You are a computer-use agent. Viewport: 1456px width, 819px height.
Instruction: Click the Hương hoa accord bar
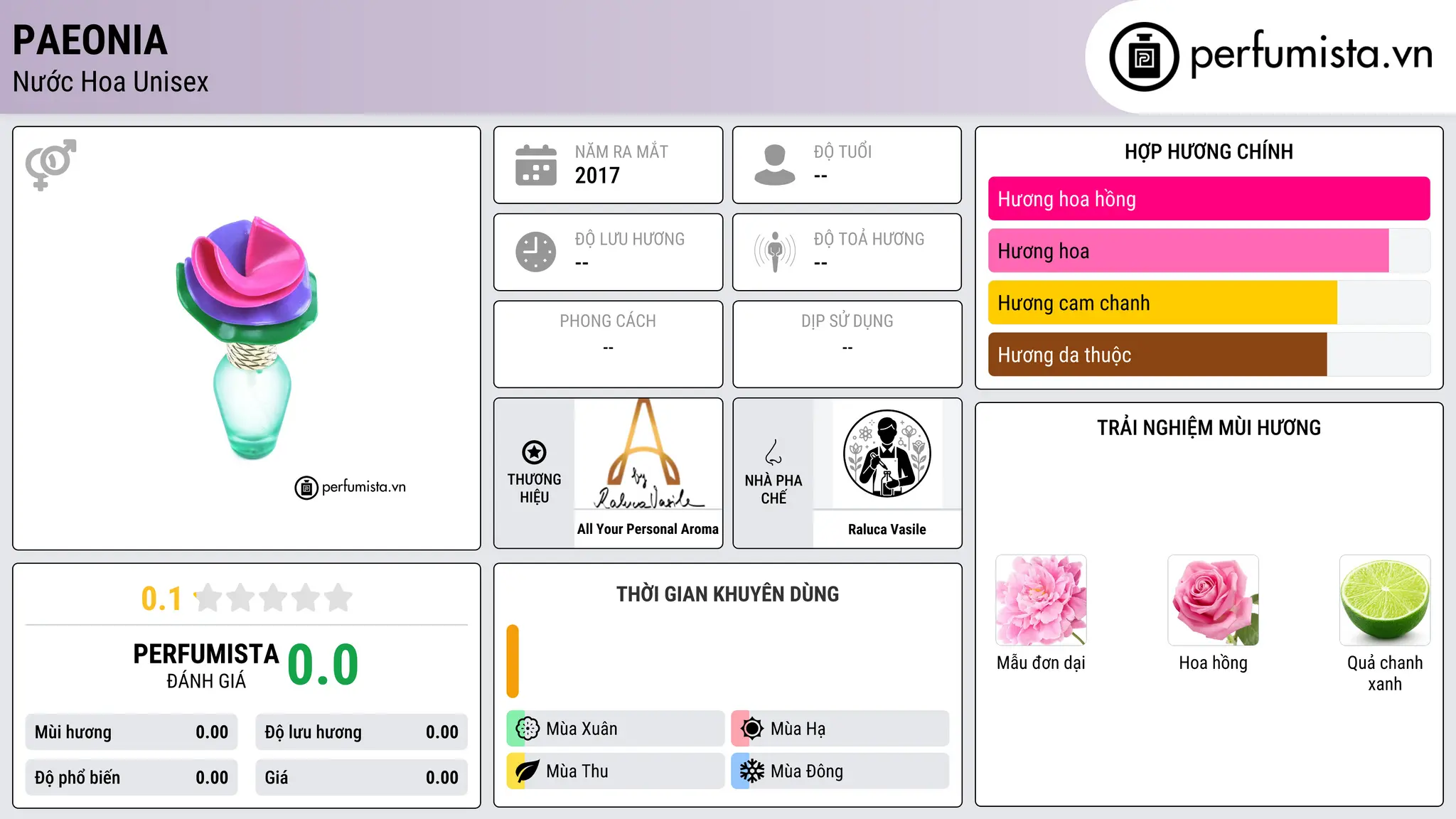tap(1209, 251)
